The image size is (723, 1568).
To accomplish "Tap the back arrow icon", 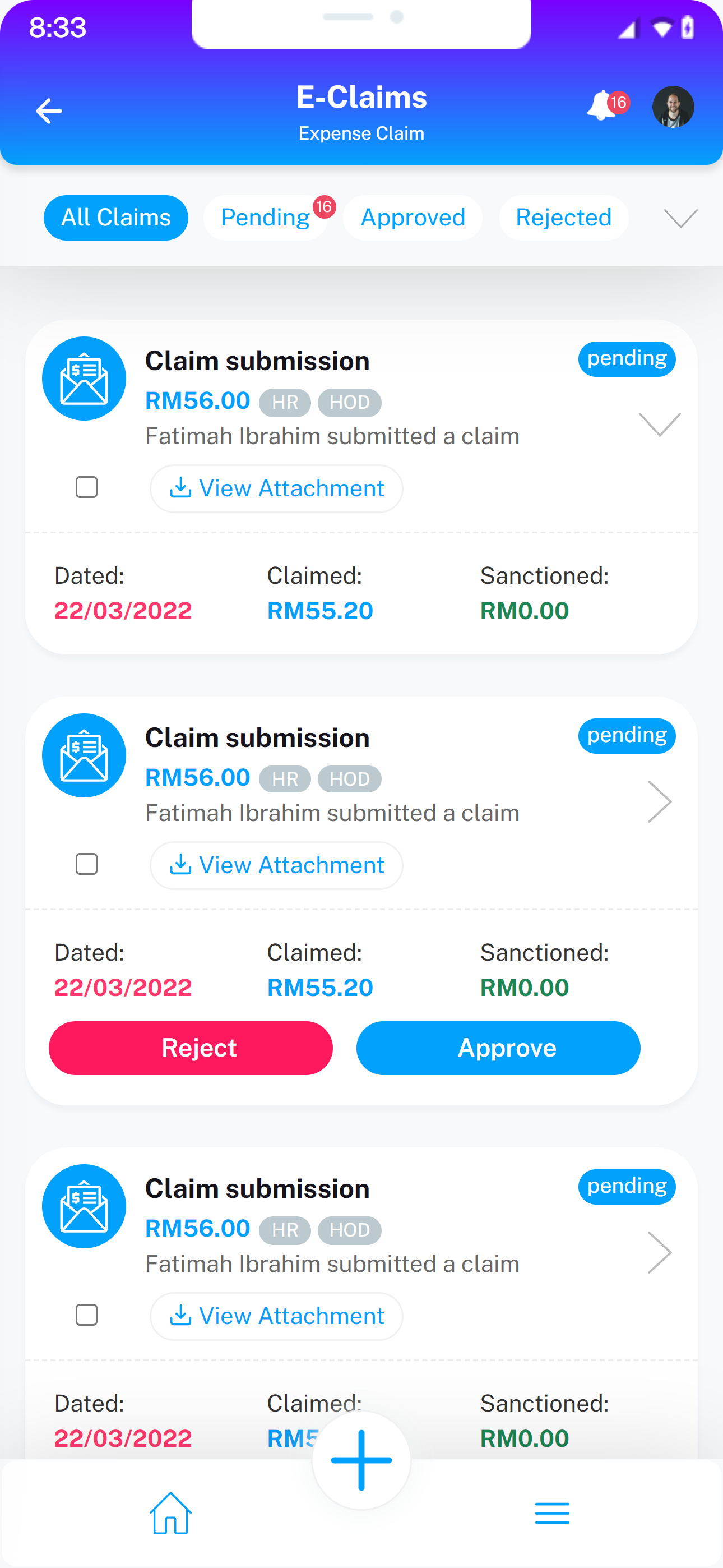I will [x=49, y=111].
